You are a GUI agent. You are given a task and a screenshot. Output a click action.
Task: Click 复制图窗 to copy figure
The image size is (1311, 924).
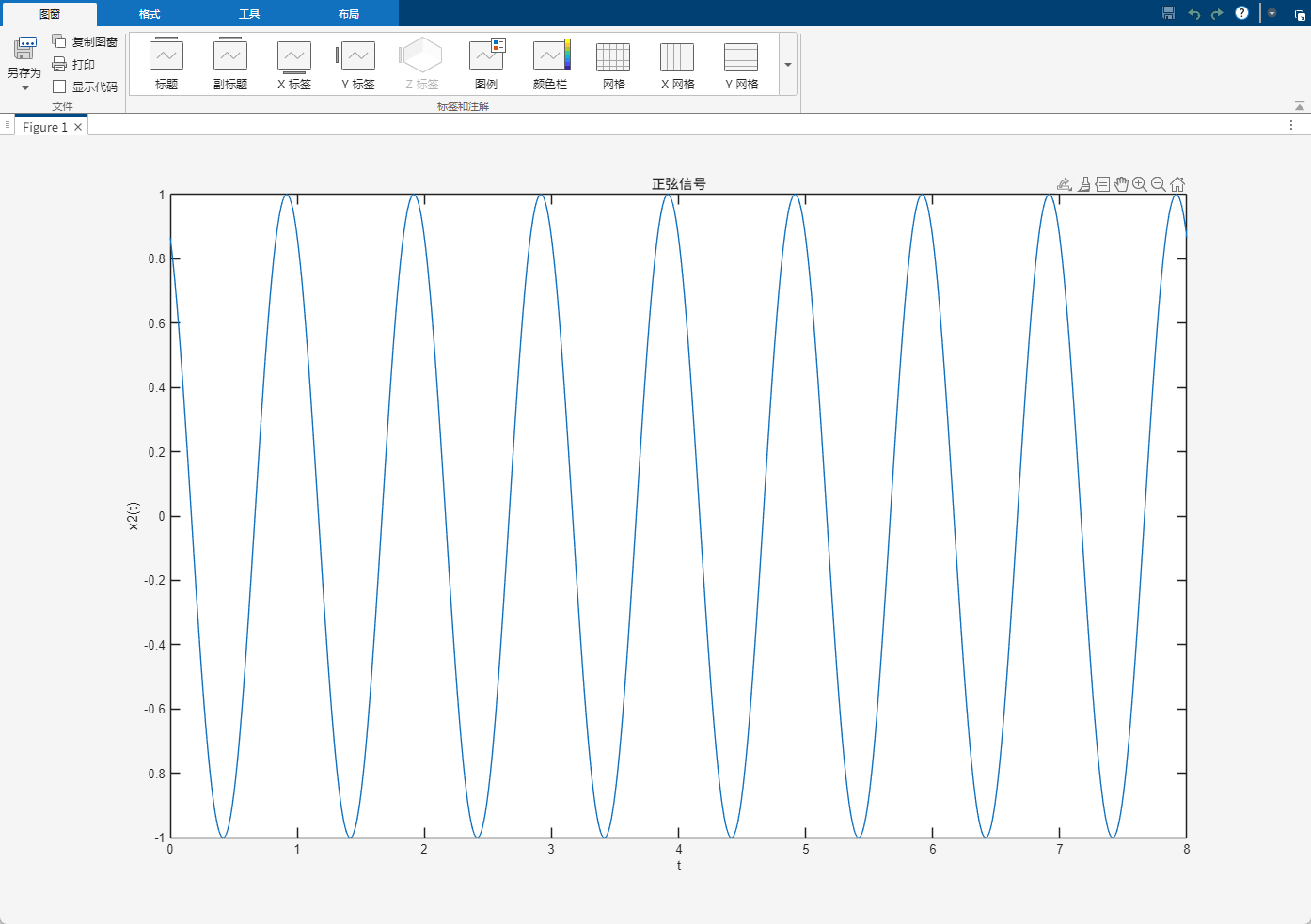pyautogui.click(x=85, y=41)
